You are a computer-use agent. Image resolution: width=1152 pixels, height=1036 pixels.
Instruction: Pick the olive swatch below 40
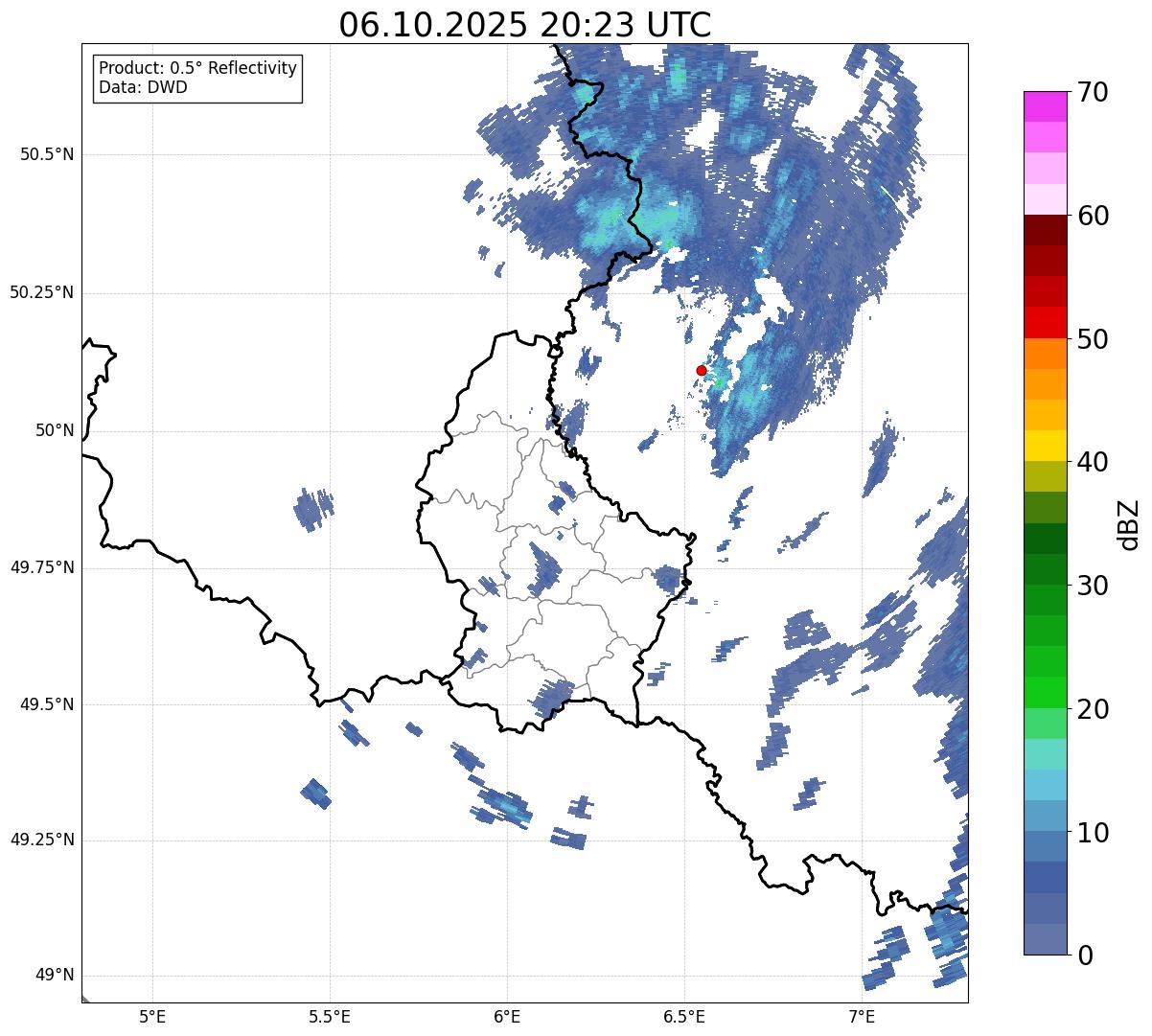pos(1045,476)
